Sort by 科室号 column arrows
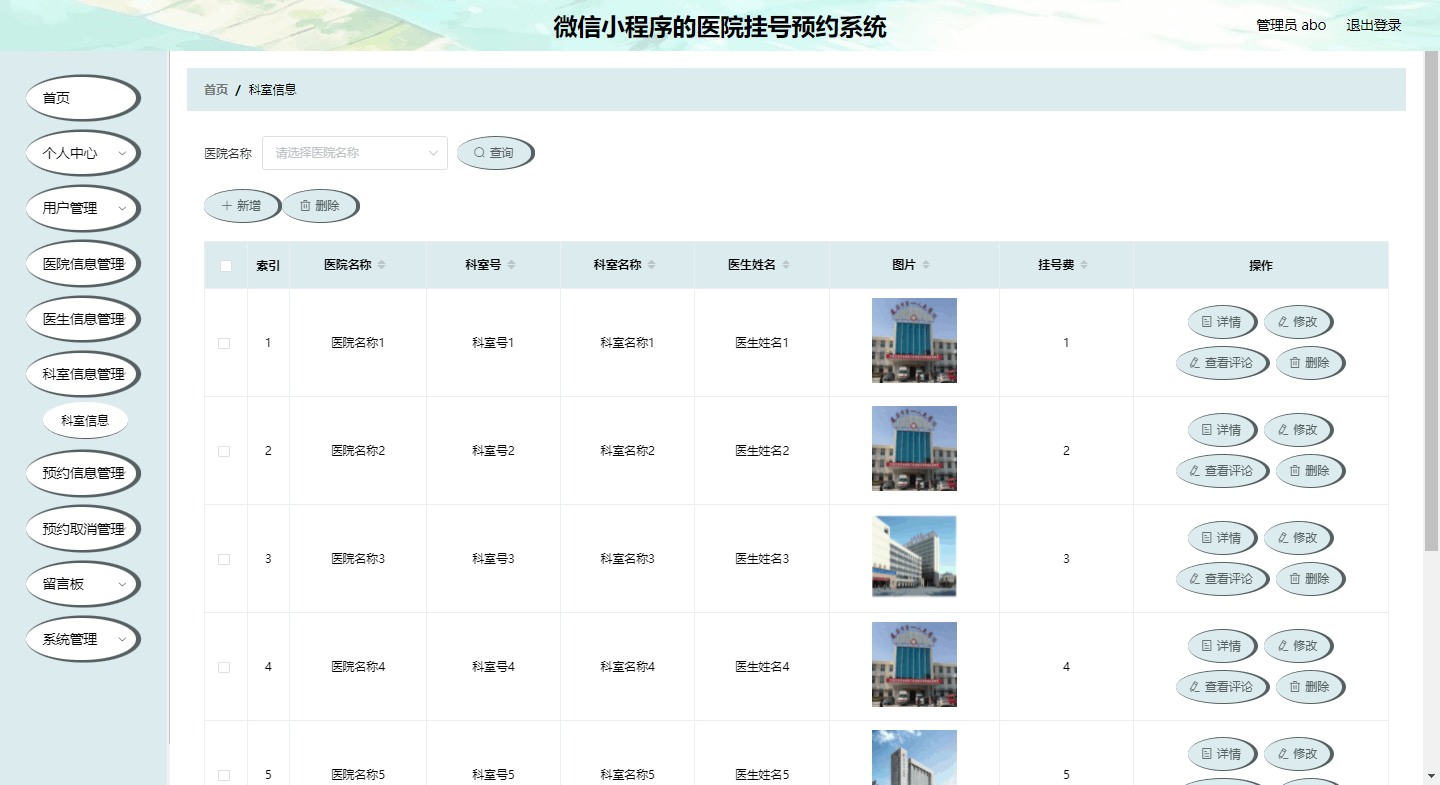The height and width of the screenshot is (785, 1440). tap(511, 265)
